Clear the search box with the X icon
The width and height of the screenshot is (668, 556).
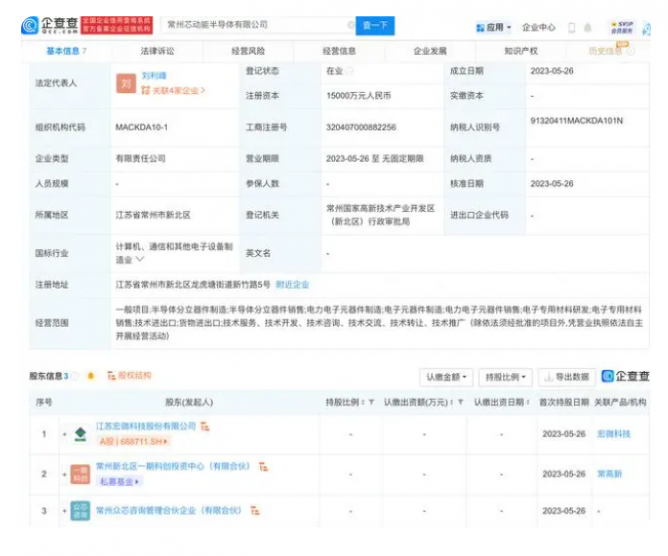pos(350,25)
